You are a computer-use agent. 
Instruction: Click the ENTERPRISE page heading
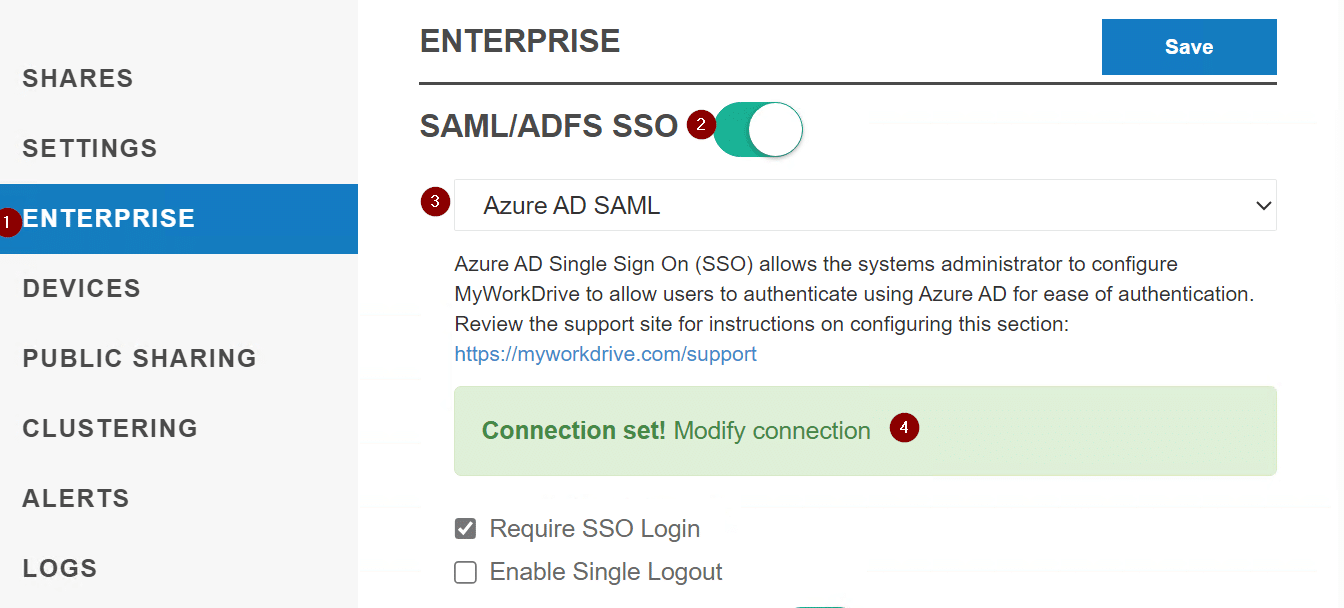tap(520, 41)
